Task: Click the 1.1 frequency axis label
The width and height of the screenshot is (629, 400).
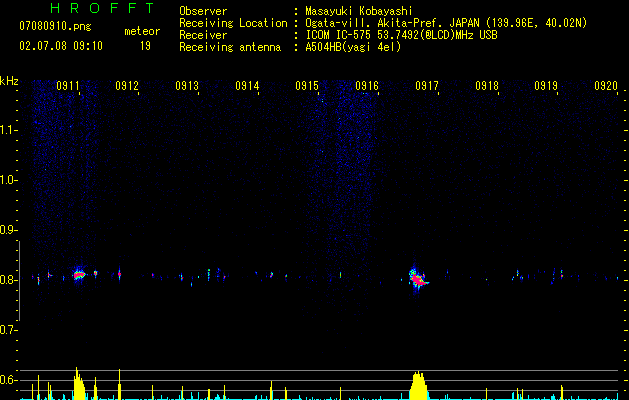Action: pos(8,130)
